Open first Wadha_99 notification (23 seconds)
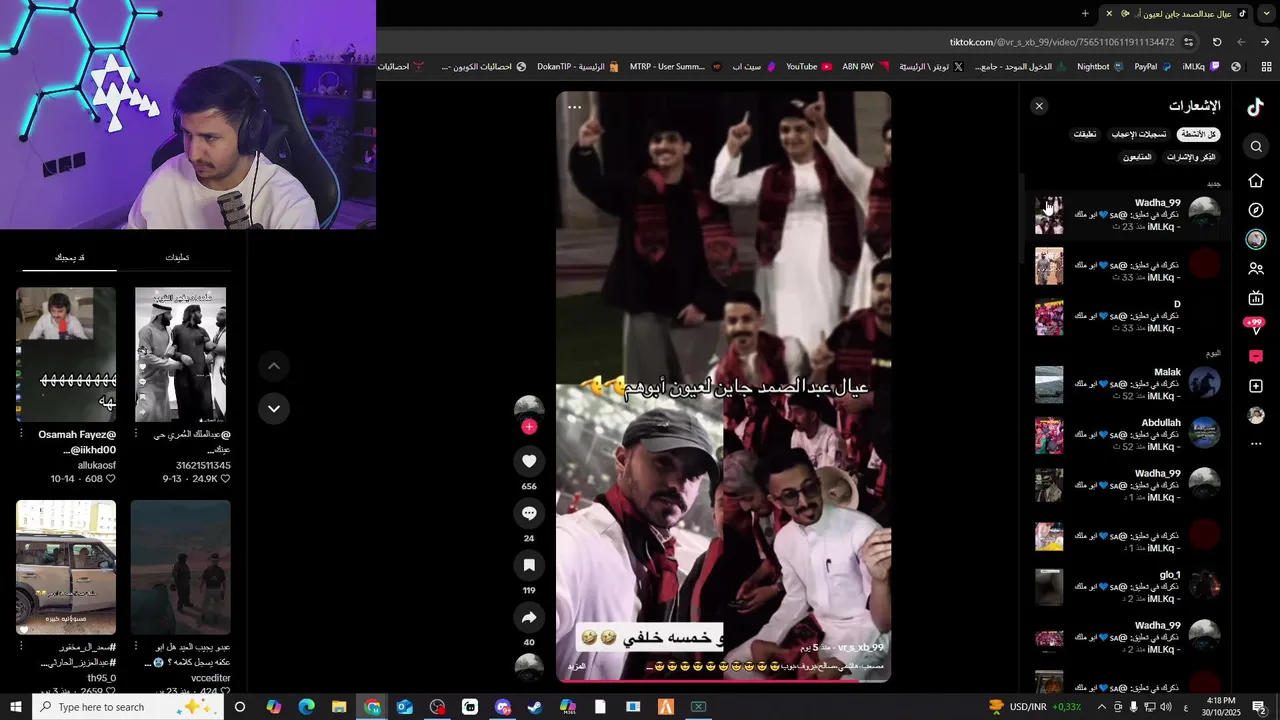This screenshot has height=720, width=1280. coord(1127,215)
